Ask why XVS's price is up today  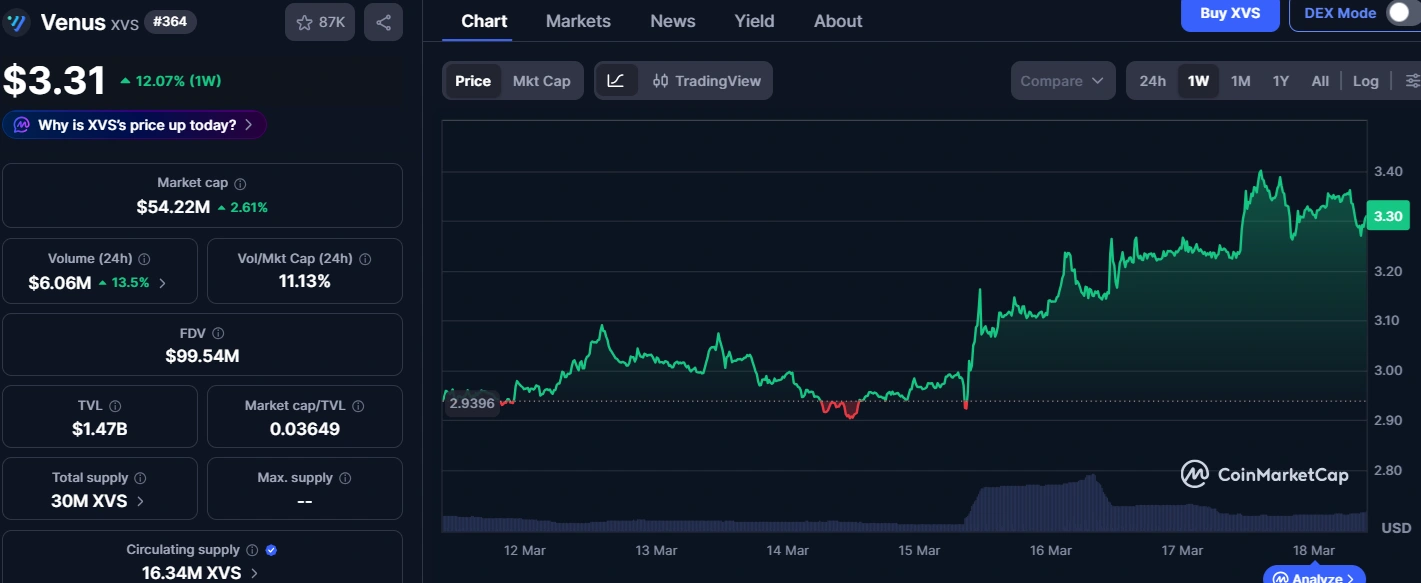coord(135,124)
